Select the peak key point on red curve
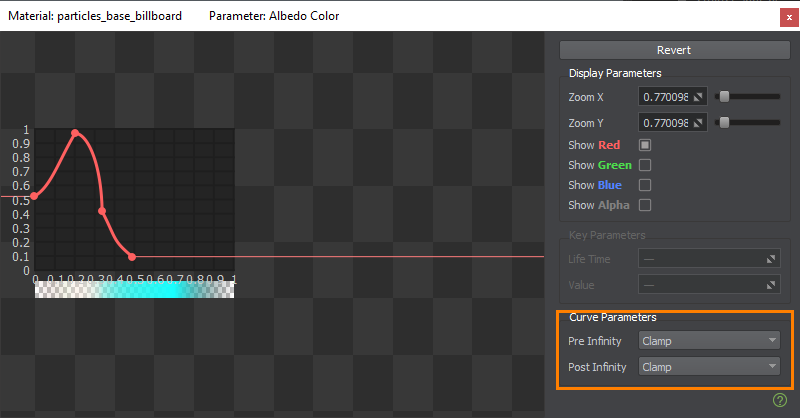This screenshot has width=800, height=418. [75, 133]
